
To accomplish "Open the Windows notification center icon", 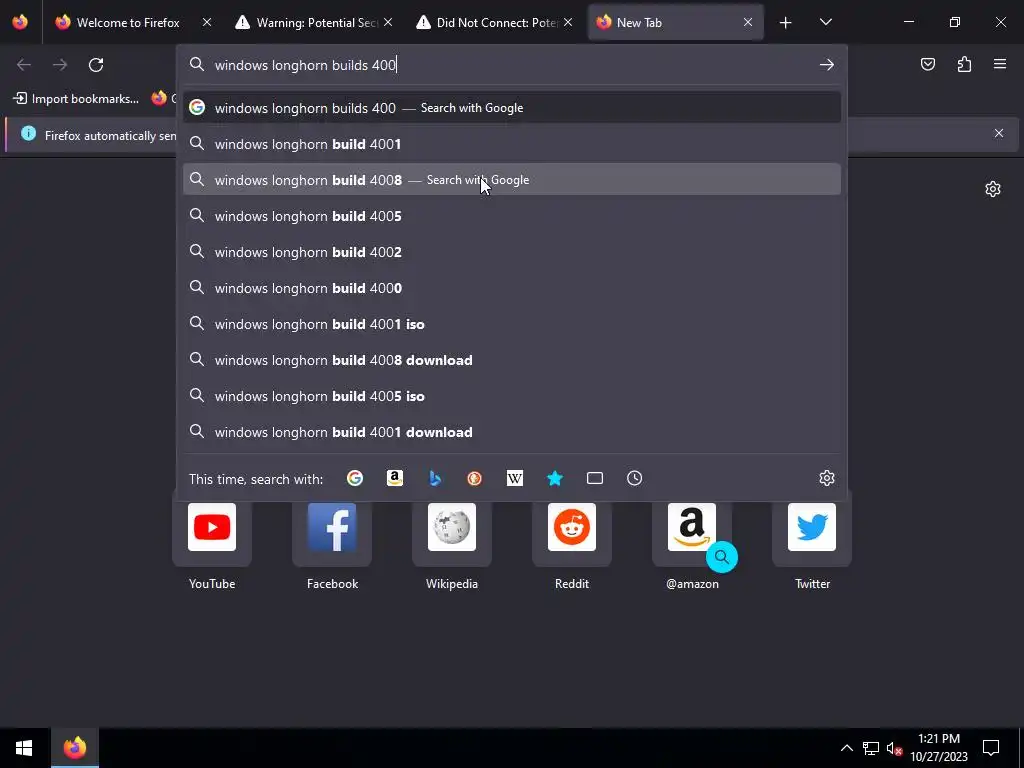I will (x=991, y=748).
